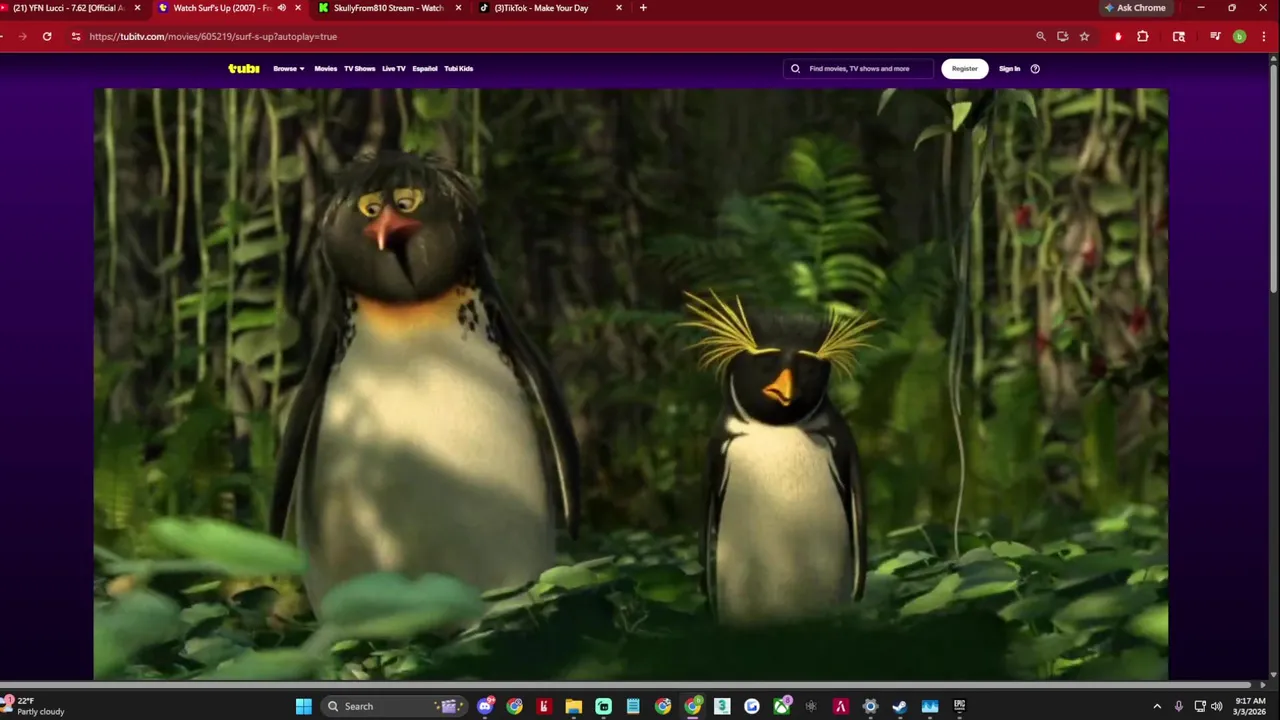Open the weather widget showing 22°F
1280x720 pixels.
(x=34, y=706)
